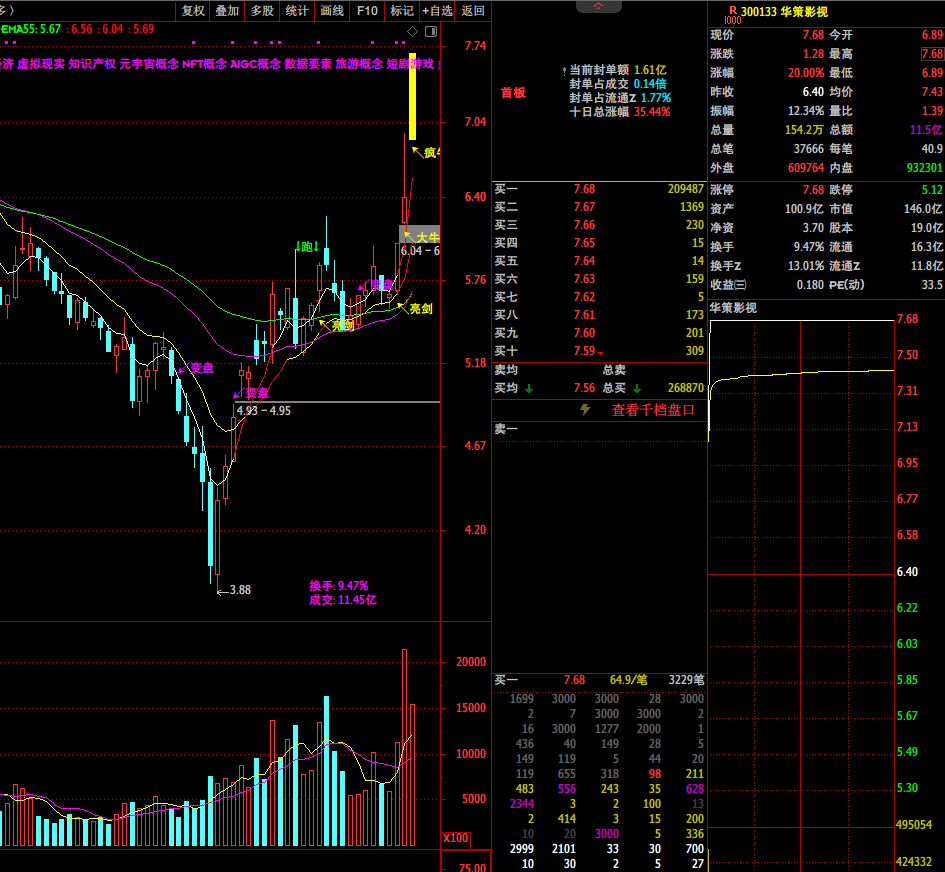
Task: Click the 买一 7.68 order queue header
Action: [599, 680]
